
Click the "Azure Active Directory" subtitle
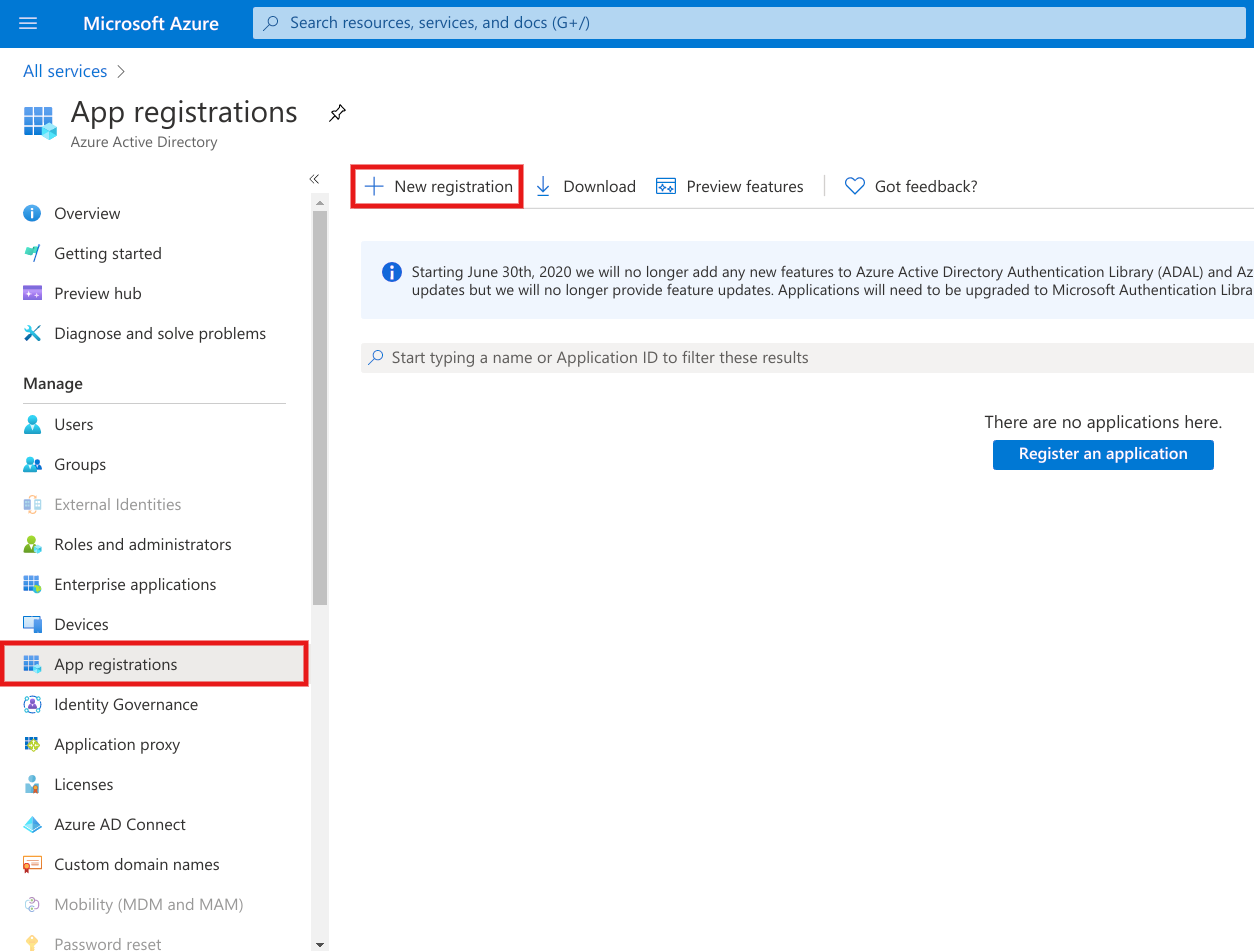point(144,142)
